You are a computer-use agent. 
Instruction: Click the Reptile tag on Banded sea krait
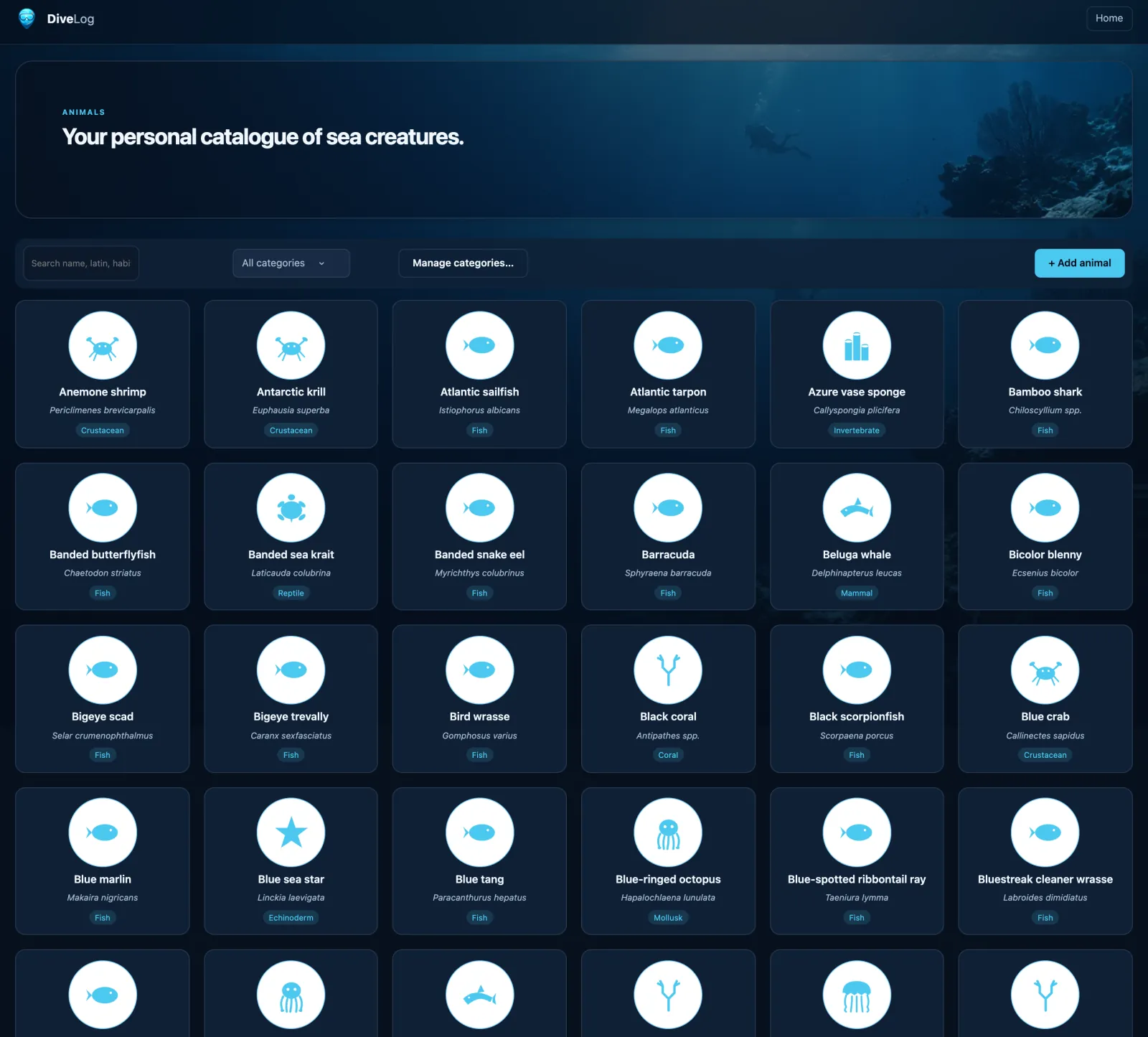291,593
